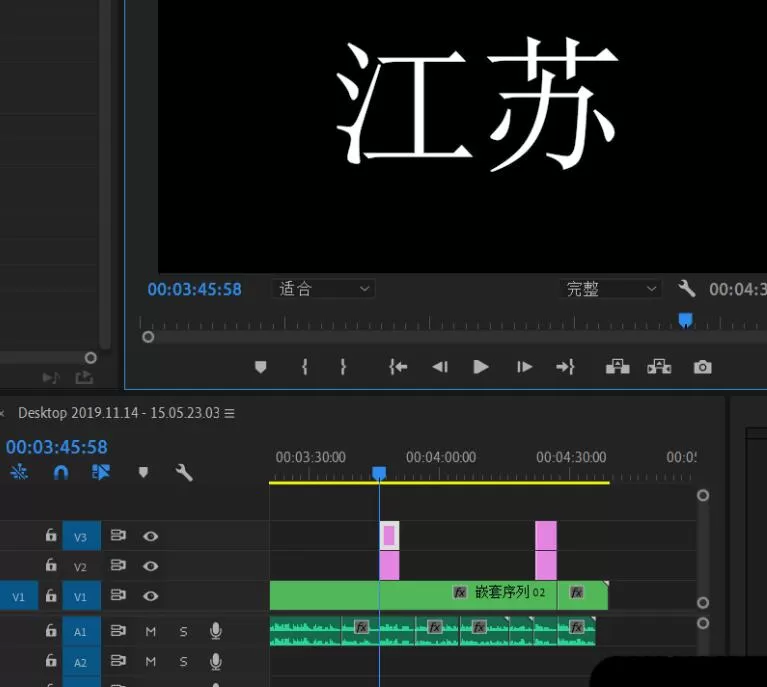Target track V2 header
767x687 pixels.
tap(81, 567)
